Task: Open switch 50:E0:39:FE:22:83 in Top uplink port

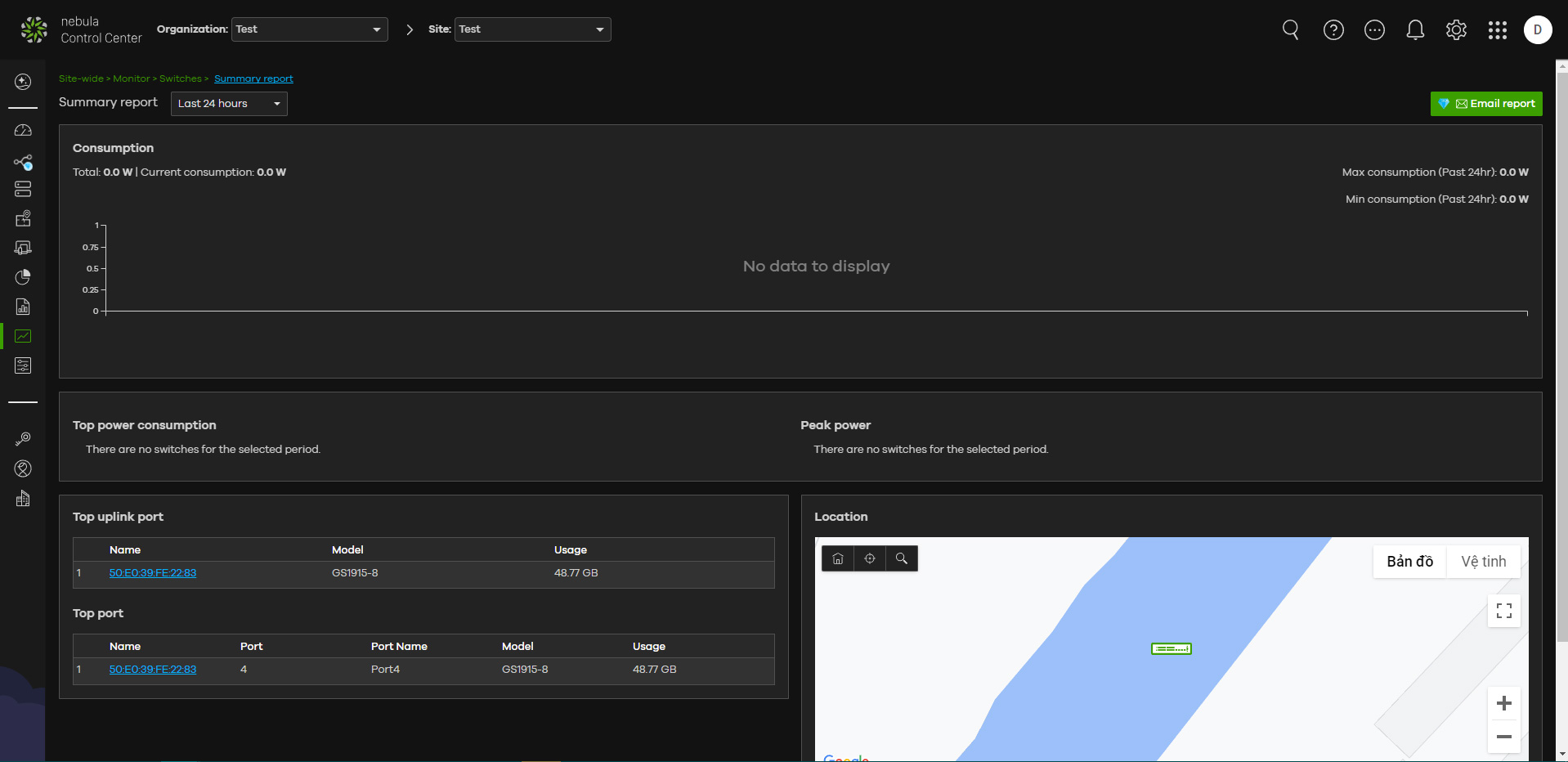Action: point(153,573)
